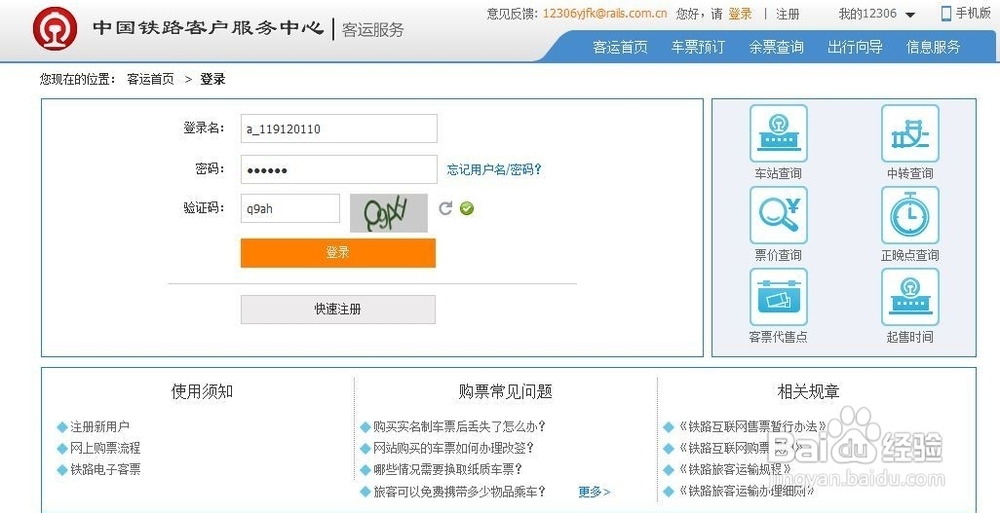This screenshot has width=1000, height=513.
Task: Open 信息服务 navigation tab
Action: click(933, 47)
